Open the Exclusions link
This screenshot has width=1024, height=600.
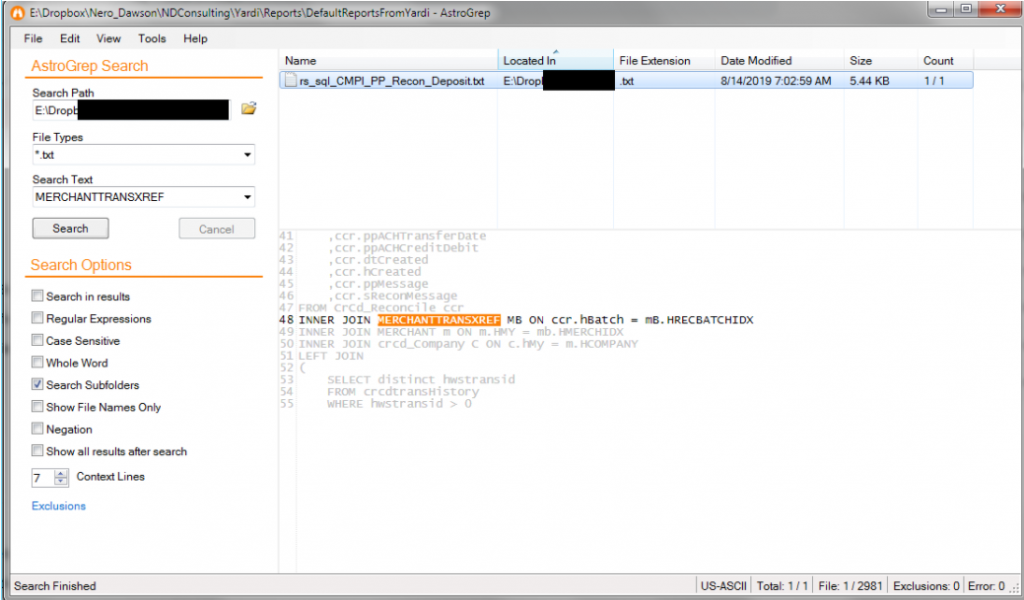pos(59,506)
